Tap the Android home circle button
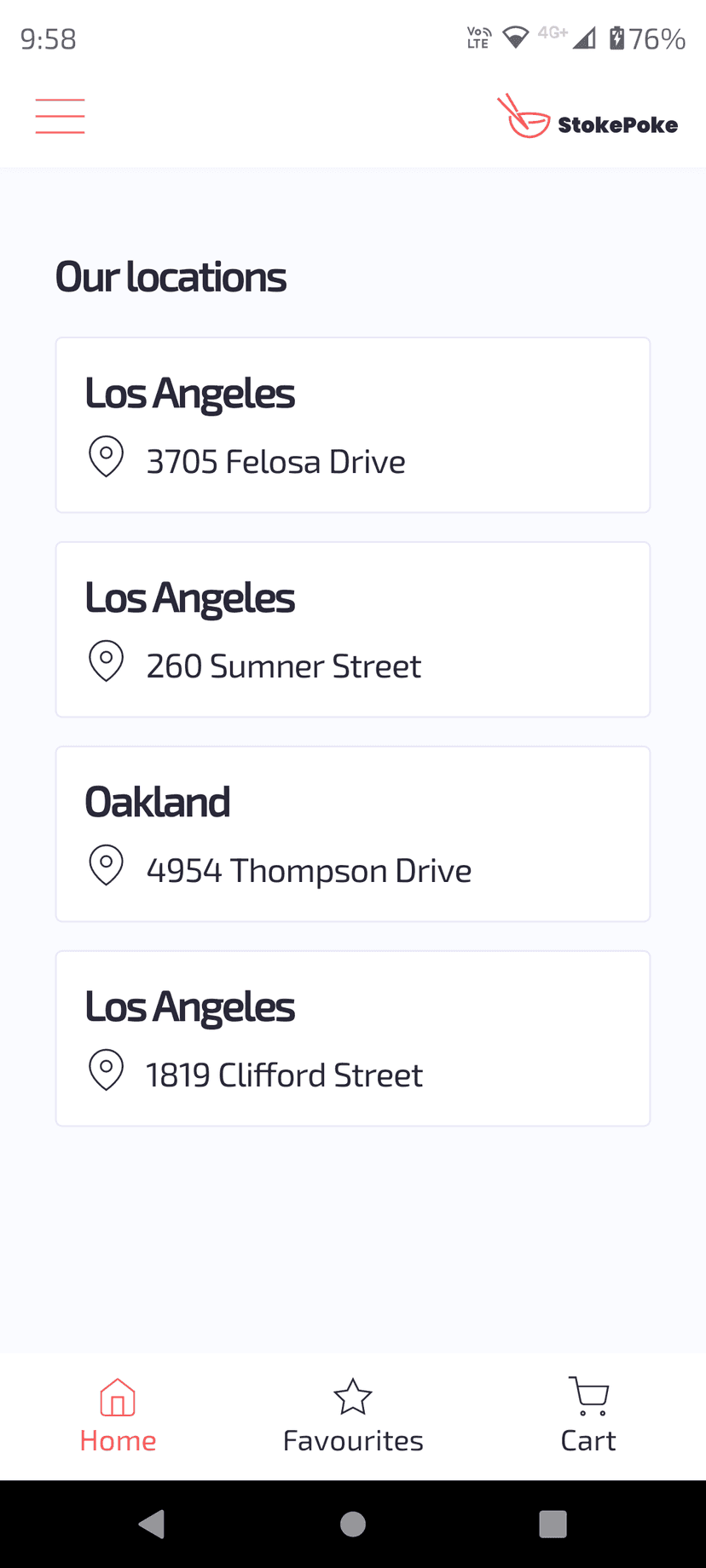 [353, 1524]
